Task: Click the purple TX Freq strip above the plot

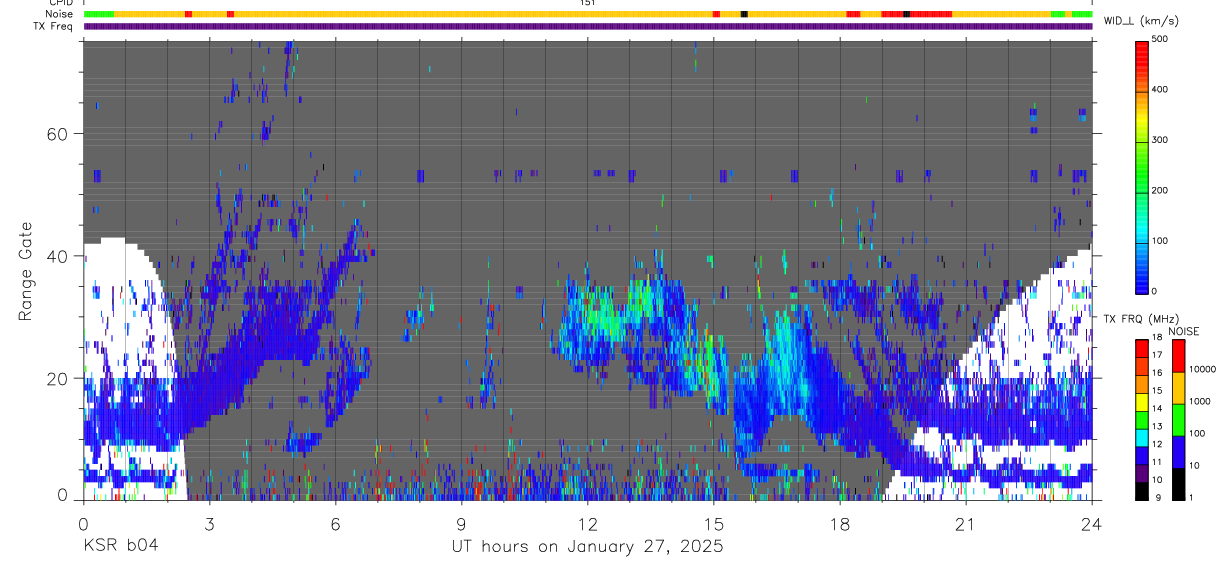Action: point(588,27)
